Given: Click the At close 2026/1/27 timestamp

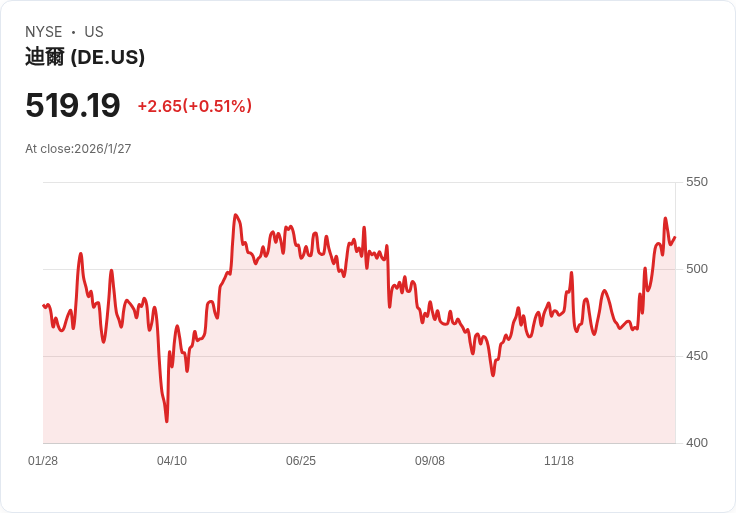Looking at the screenshot, I should pos(78,149).
